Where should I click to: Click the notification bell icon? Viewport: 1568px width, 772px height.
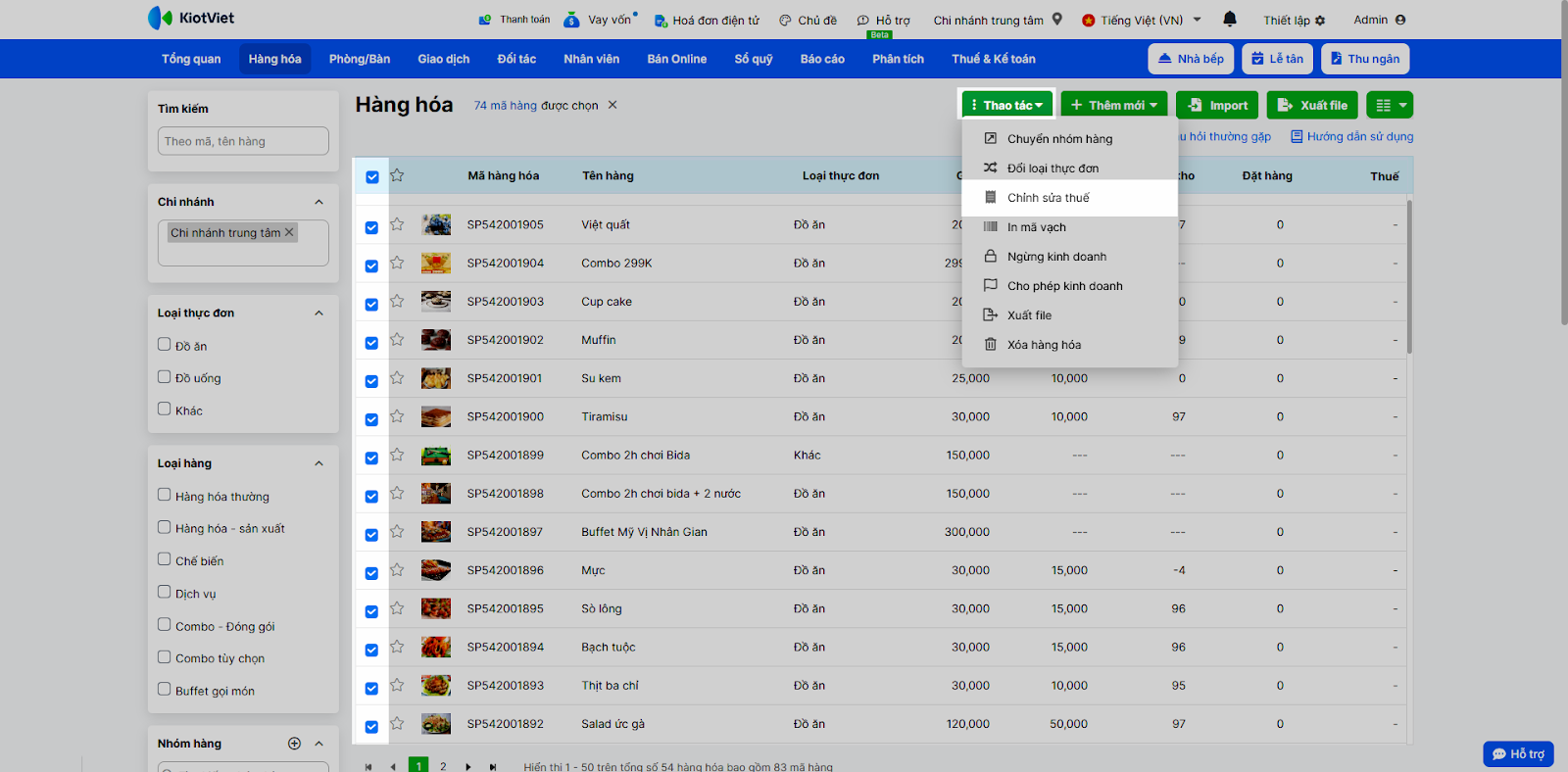click(x=1230, y=19)
